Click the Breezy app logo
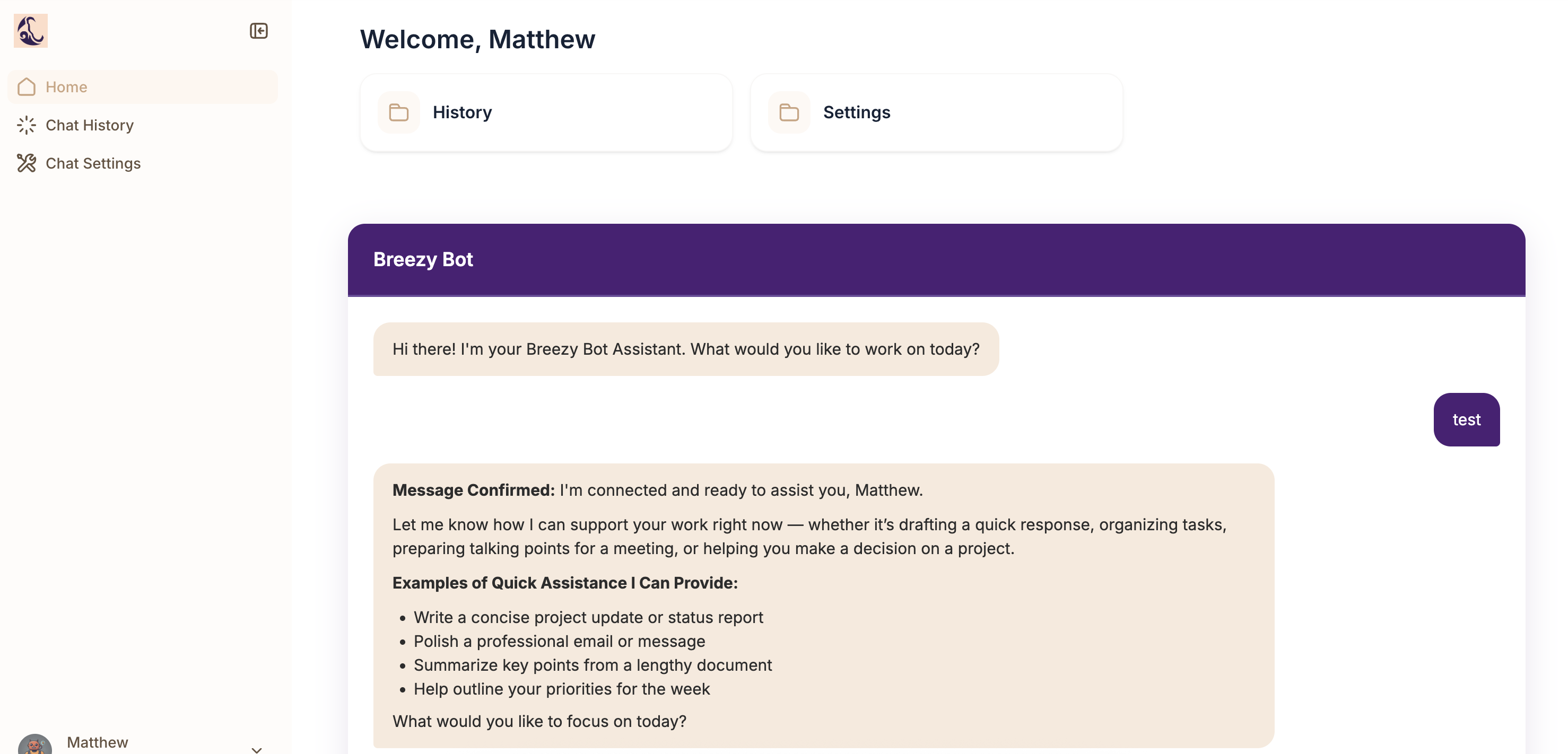 point(30,31)
